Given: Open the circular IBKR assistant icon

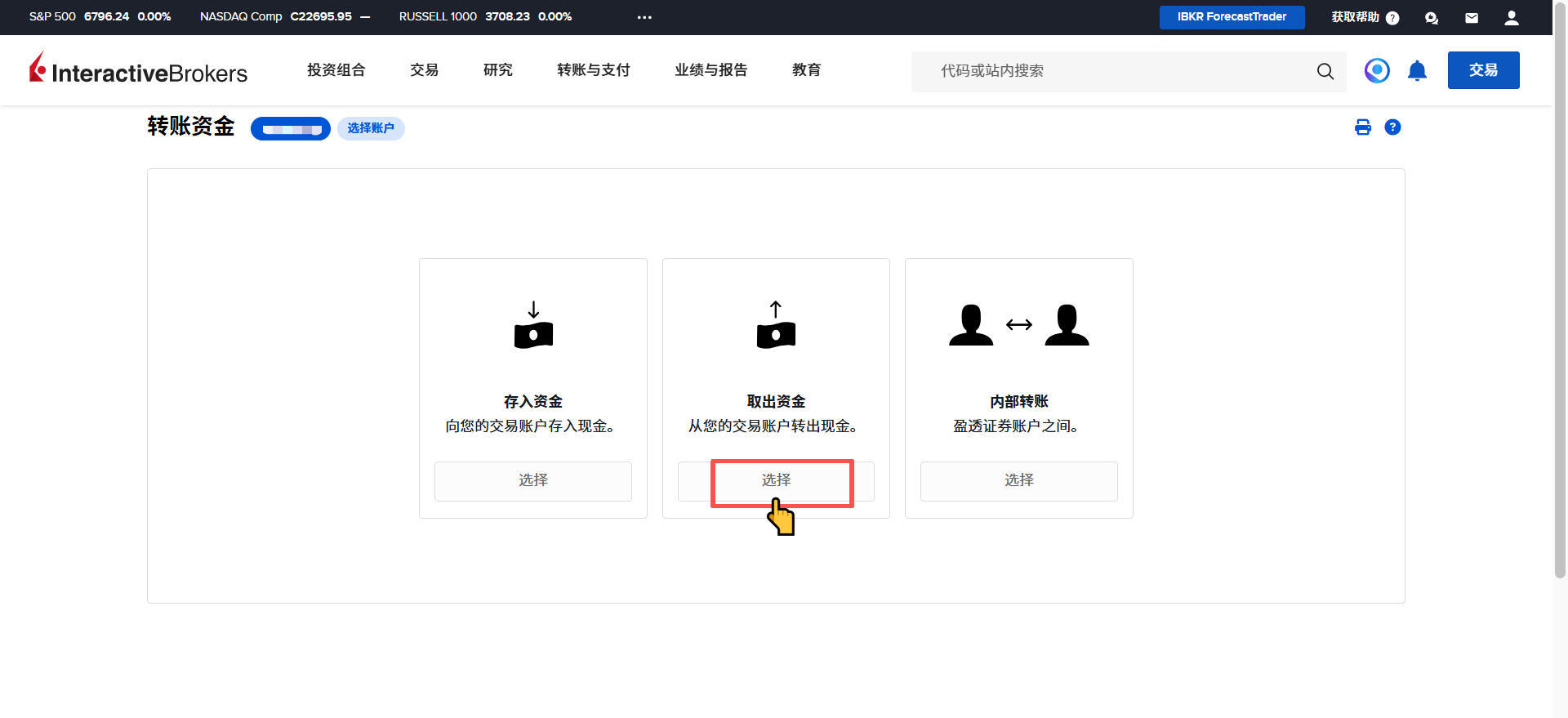Looking at the screenshot, I should click(x=1377, y=71).
